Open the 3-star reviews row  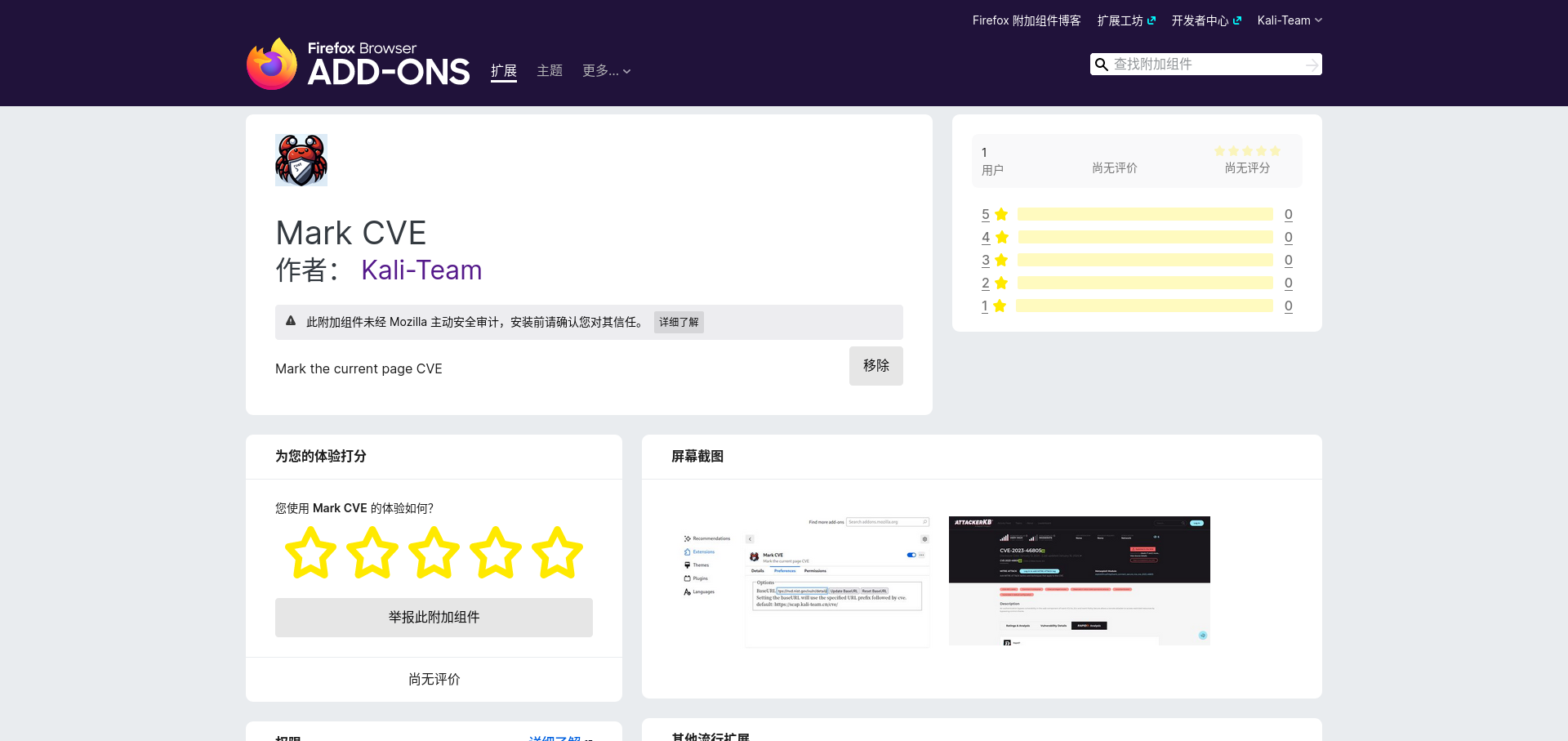point(1137,260)
